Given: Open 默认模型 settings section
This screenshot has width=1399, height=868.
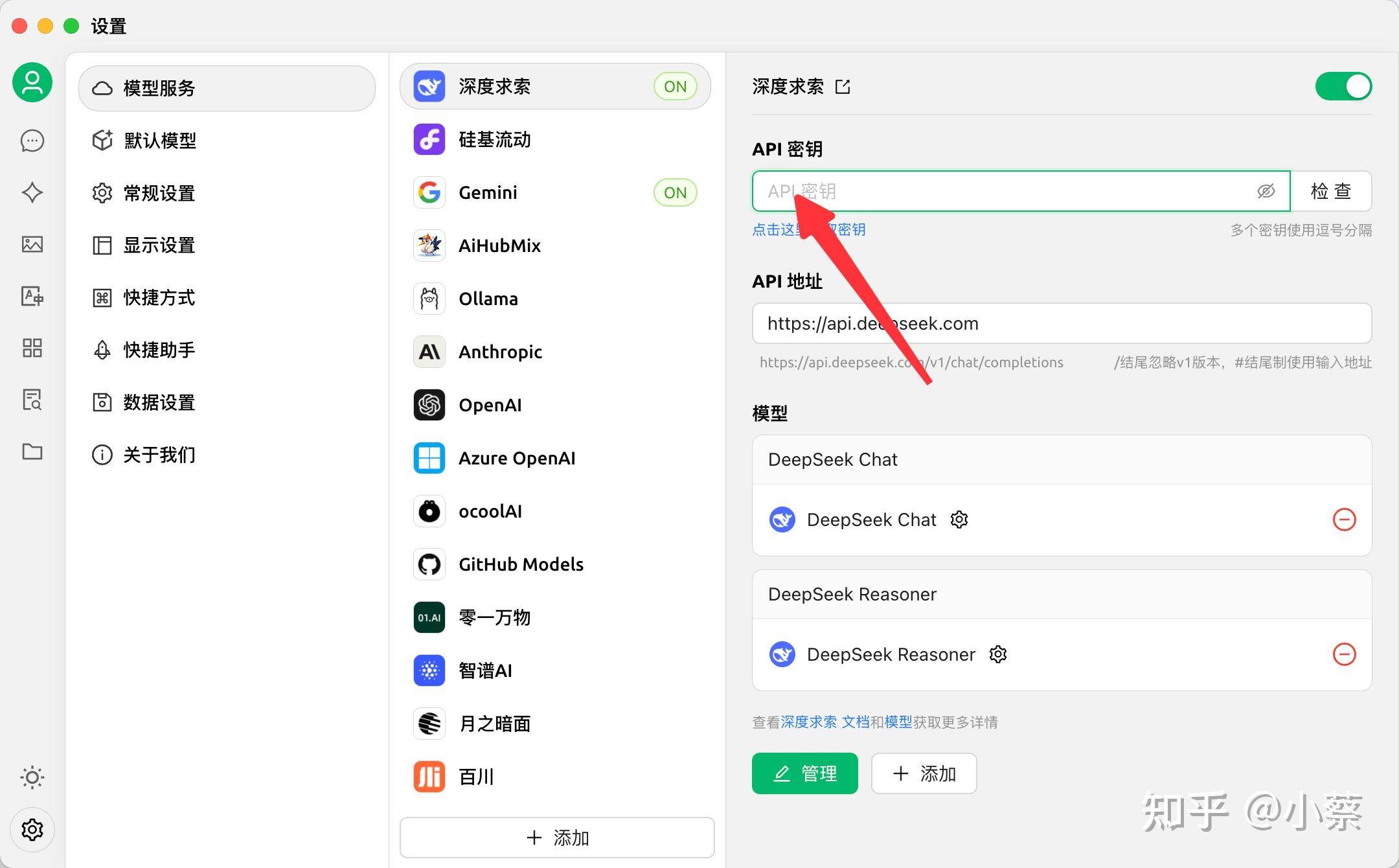Looking at the screenshot, I should tap(227, 141).
